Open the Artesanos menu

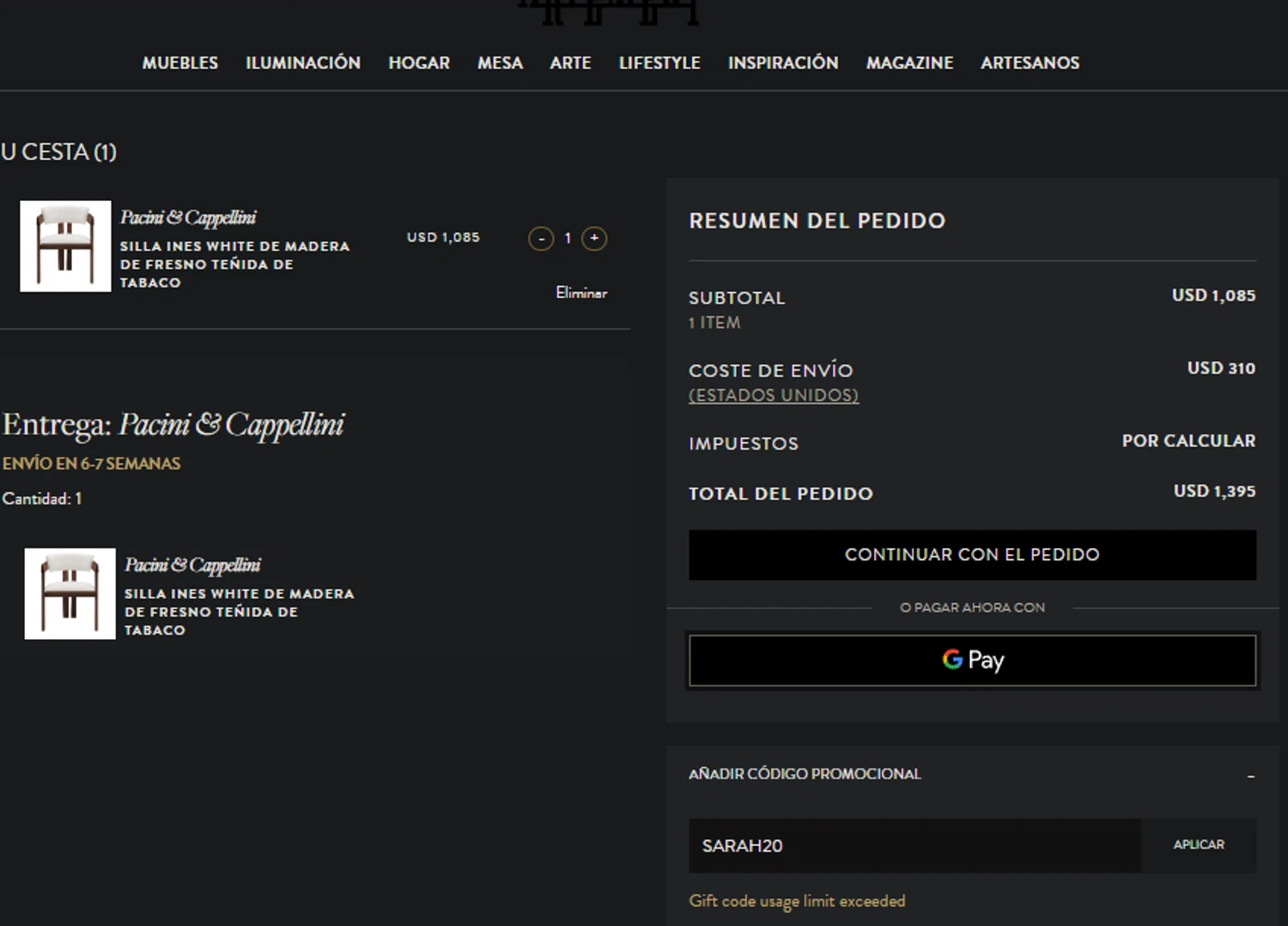(x=1030, y=63)
